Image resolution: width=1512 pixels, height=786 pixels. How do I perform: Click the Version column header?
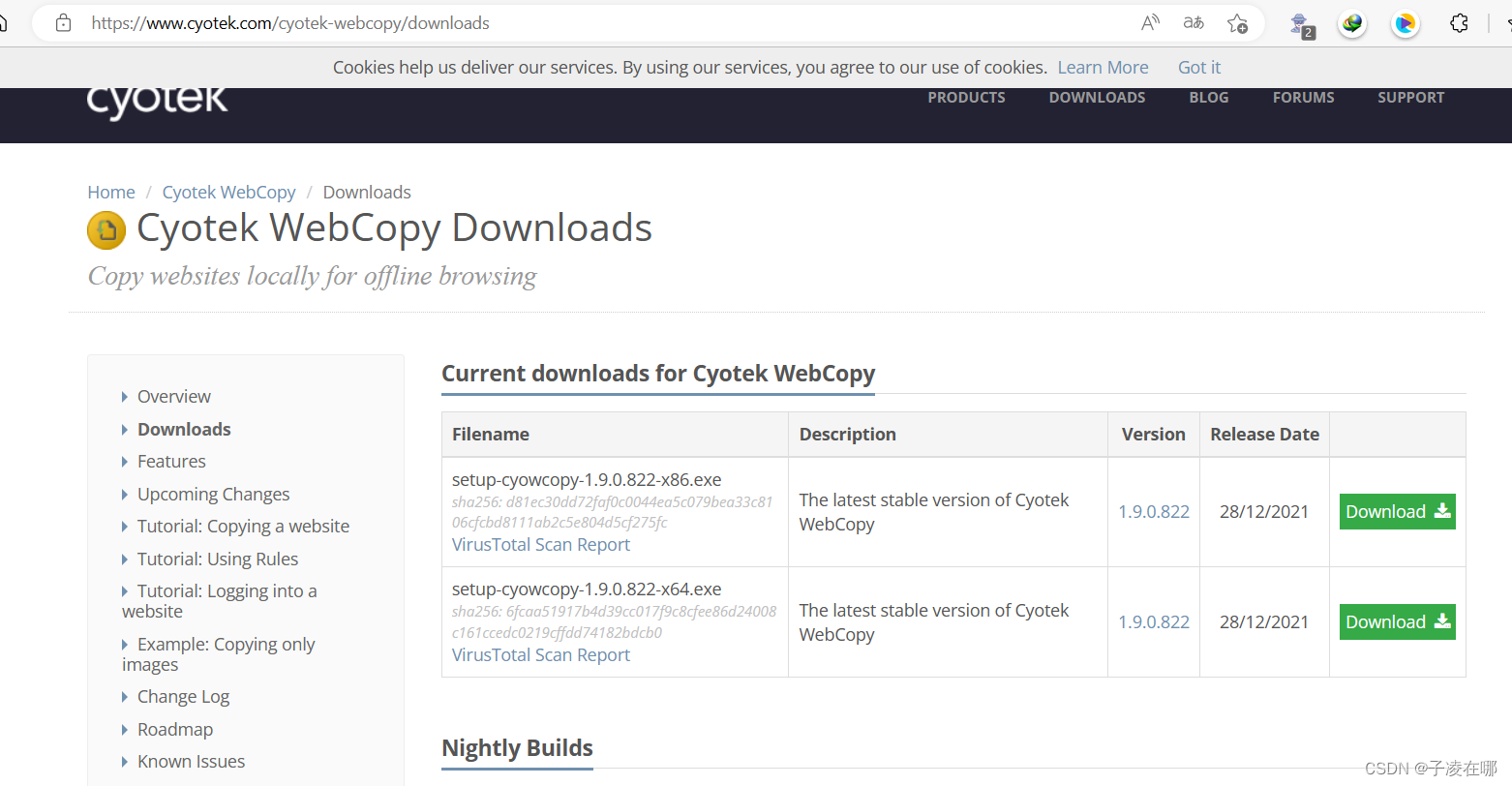1153,435
